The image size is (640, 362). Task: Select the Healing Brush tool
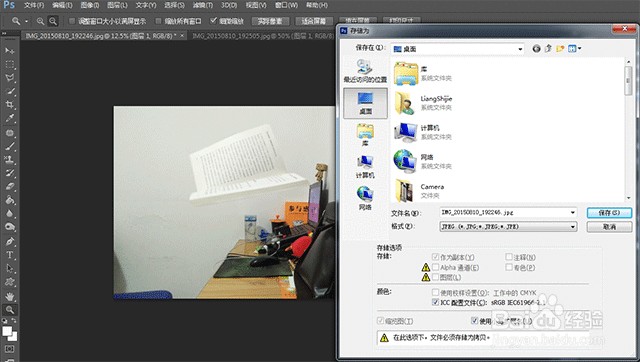(9, 133)
